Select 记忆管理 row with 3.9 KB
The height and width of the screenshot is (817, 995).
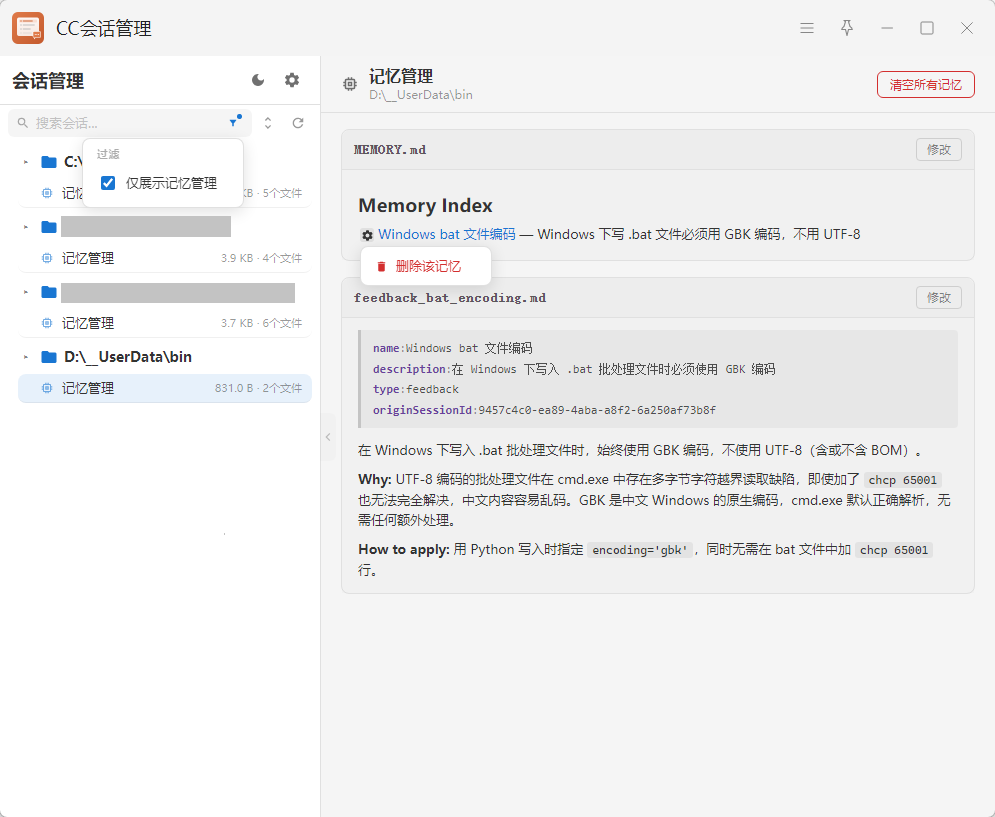pyautogui.click(x=165, y=258)
